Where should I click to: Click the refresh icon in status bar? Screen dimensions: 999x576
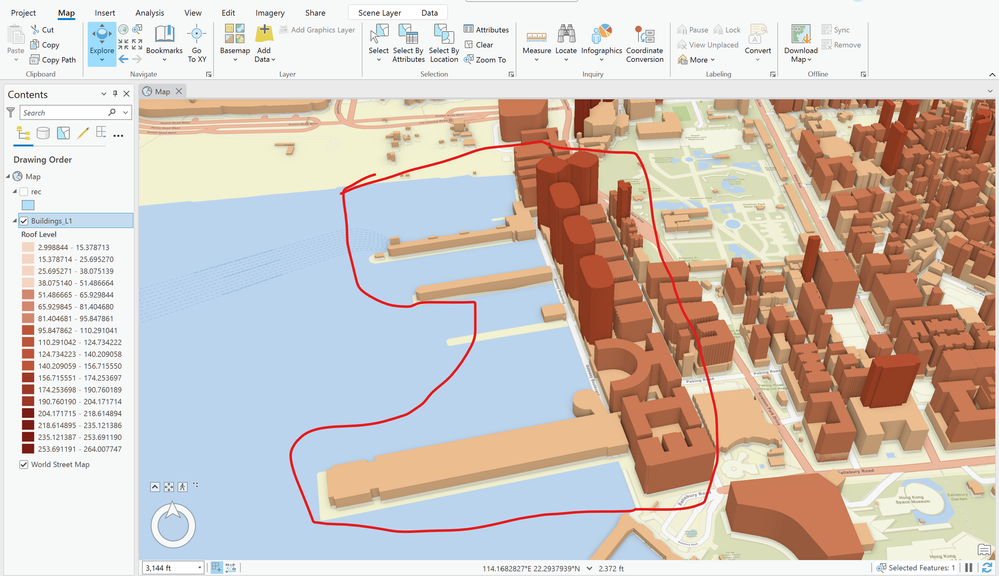pyautogui.click(x=987, y=568)
